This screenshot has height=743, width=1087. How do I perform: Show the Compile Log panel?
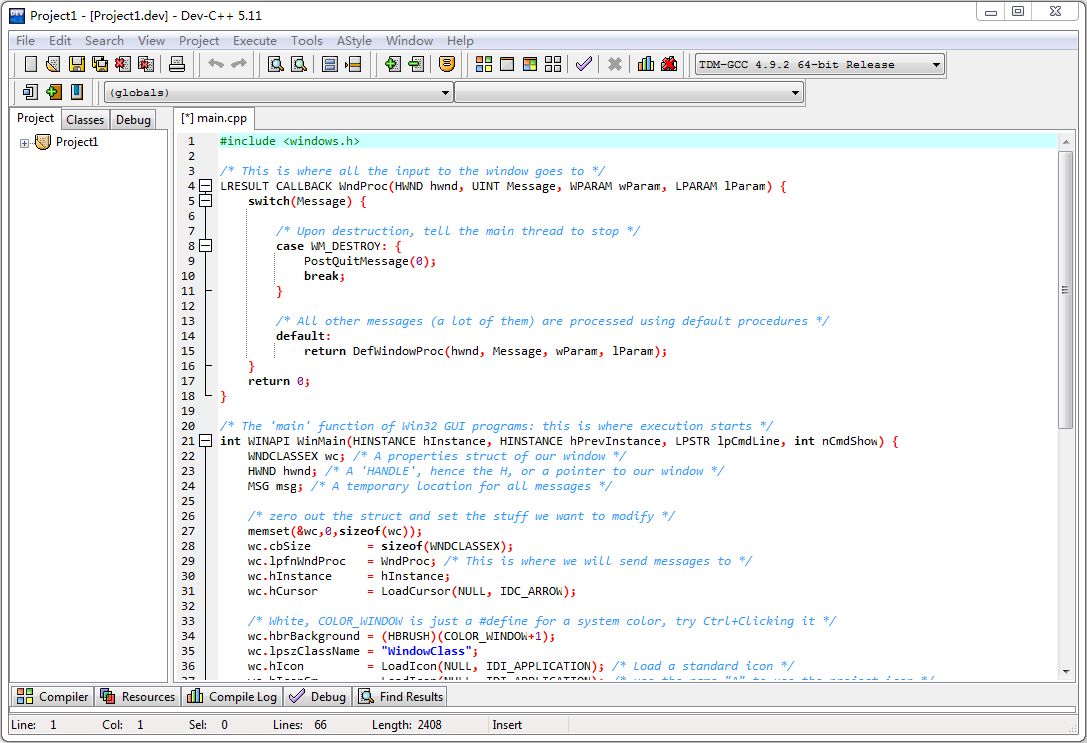pyautogui.click(x=231, y=696)
